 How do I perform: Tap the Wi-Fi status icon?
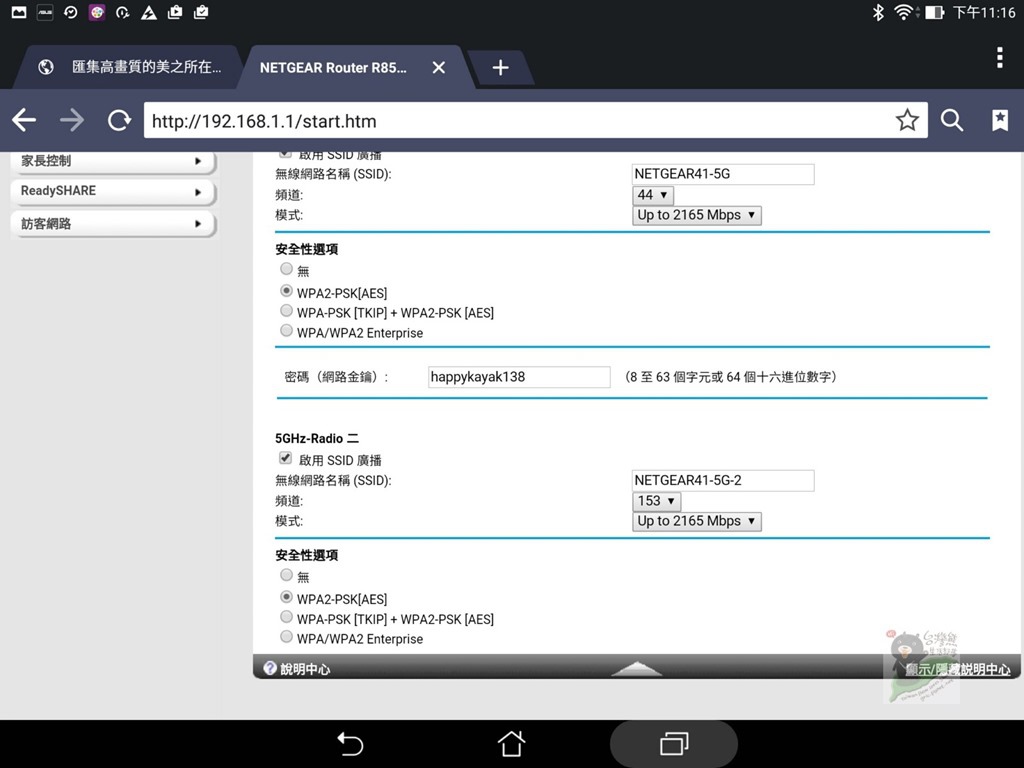coord(904,12)
